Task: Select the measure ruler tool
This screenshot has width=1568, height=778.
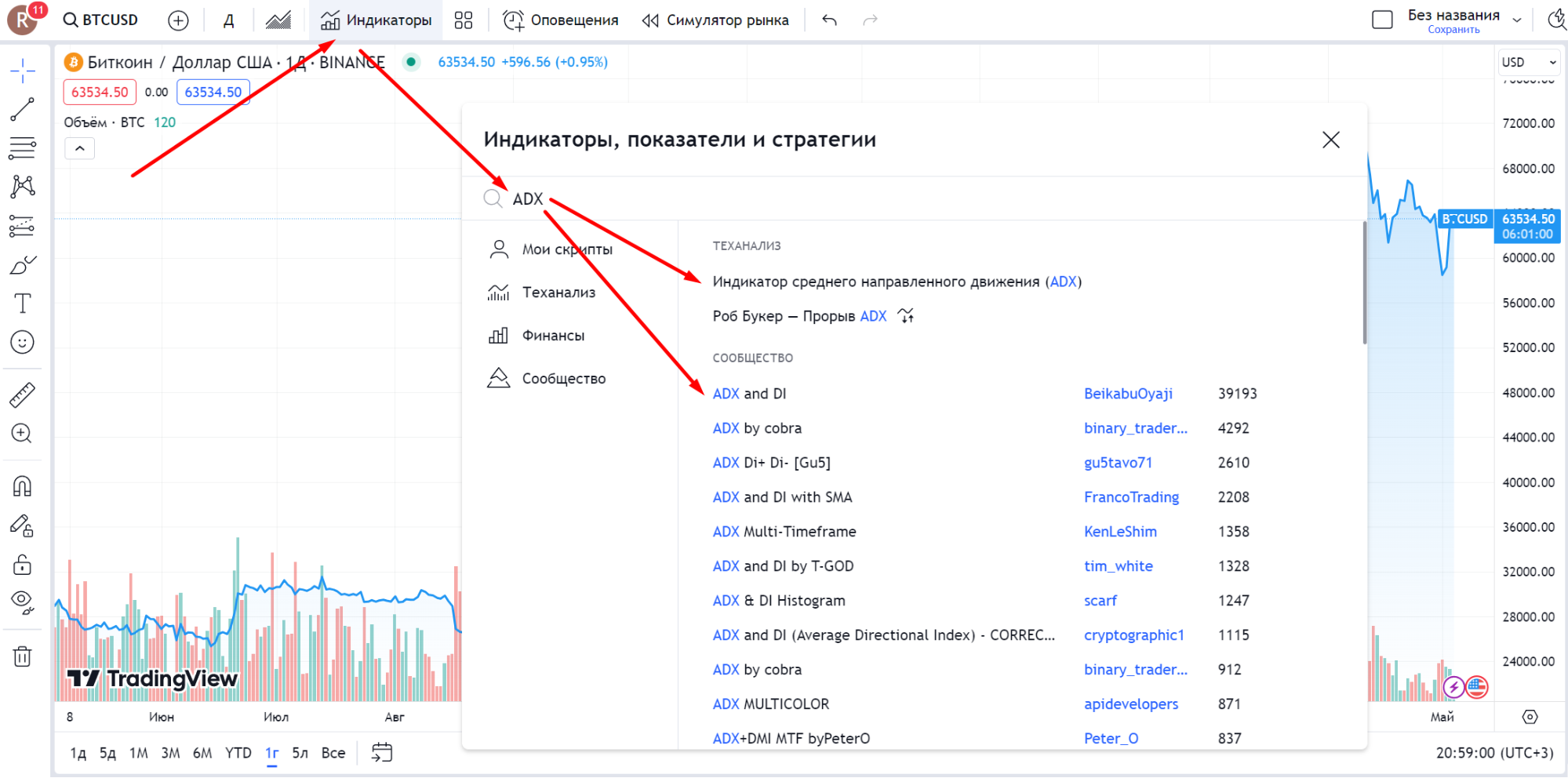Action: (24, 394)
